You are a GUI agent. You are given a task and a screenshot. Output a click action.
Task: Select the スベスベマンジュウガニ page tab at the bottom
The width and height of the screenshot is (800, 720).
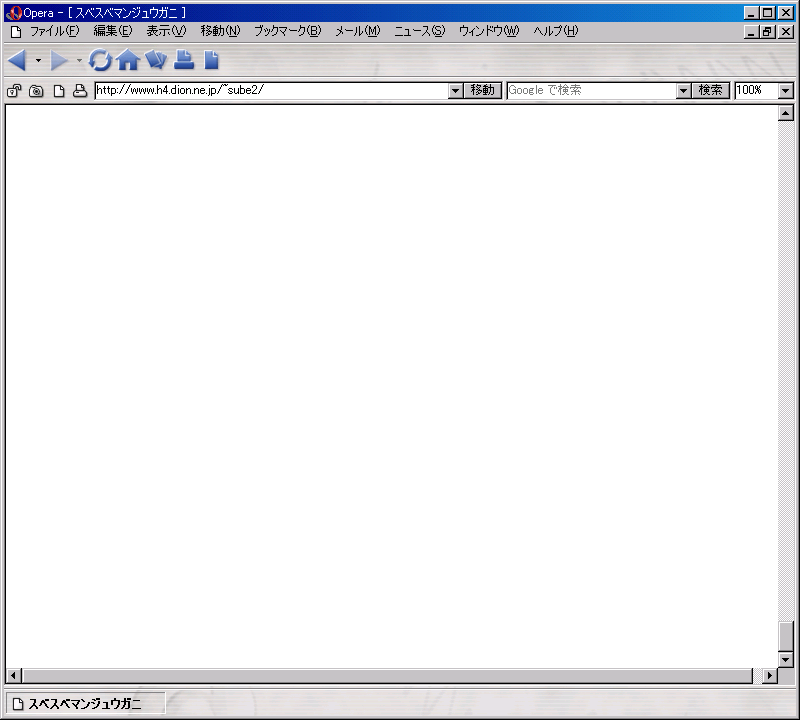click(x=85, y=704)
